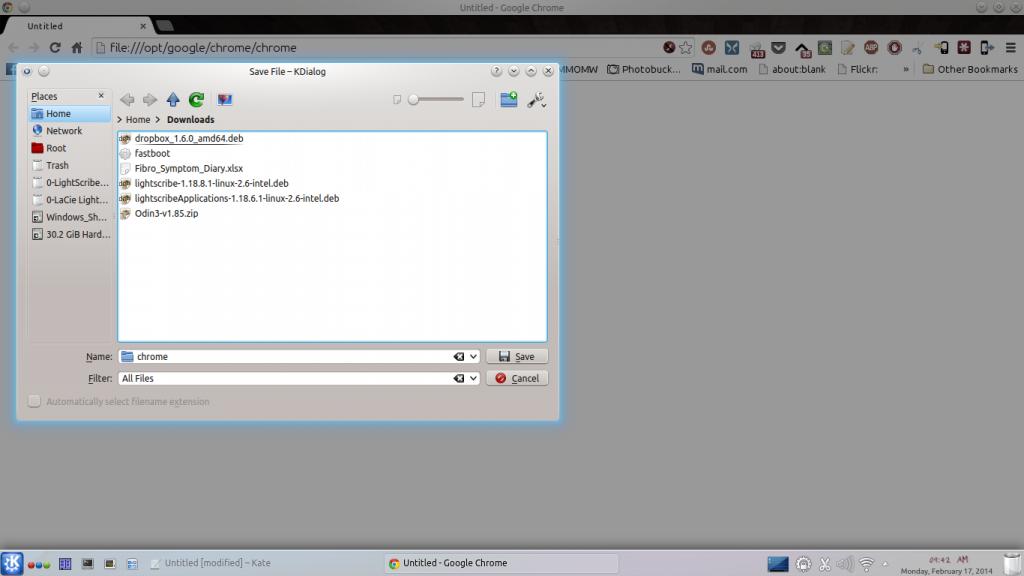
Task: Toggle the file preview icon
Action: click(224, 99)
